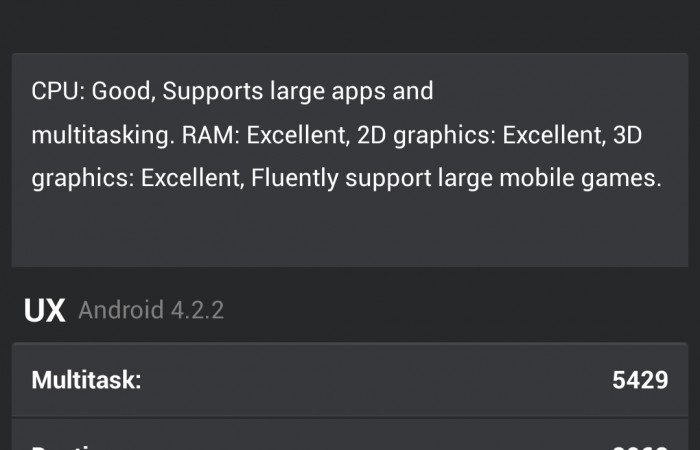The width and height of the screenshot is (700, 450).
Task: Select the "UX" section heading
Action: pos(44,310)
